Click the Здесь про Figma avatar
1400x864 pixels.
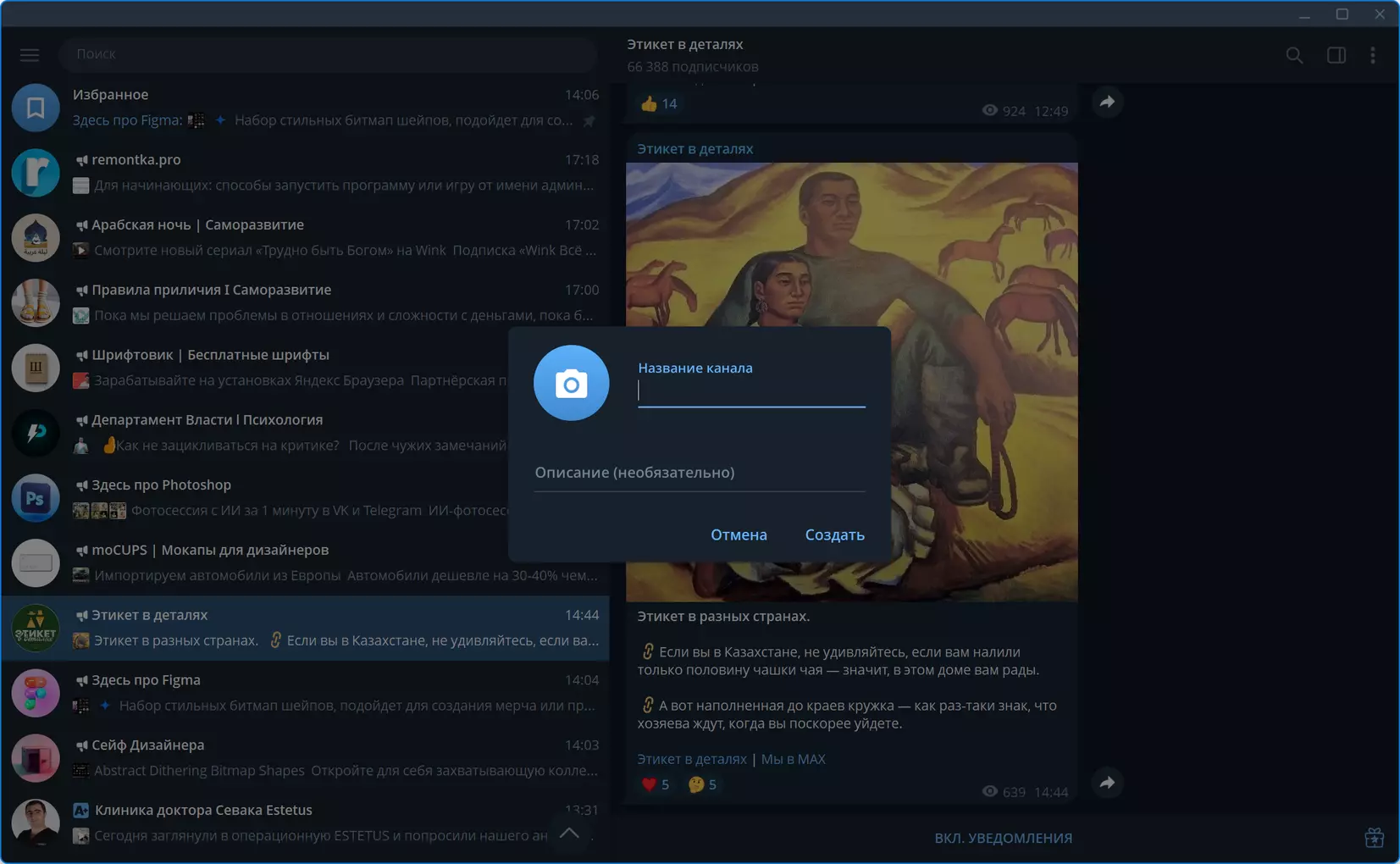(36, 693)
